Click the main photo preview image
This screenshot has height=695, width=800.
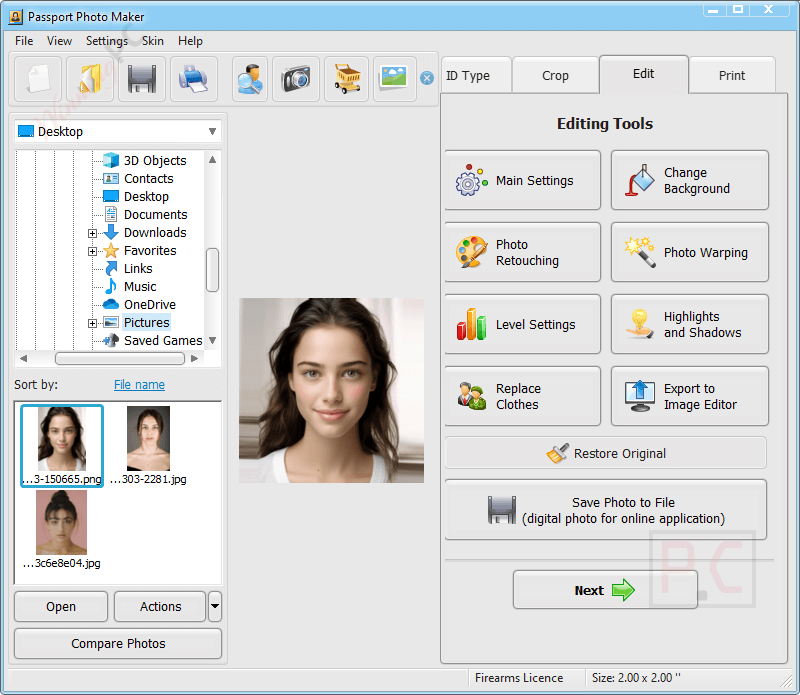[332, 390]
